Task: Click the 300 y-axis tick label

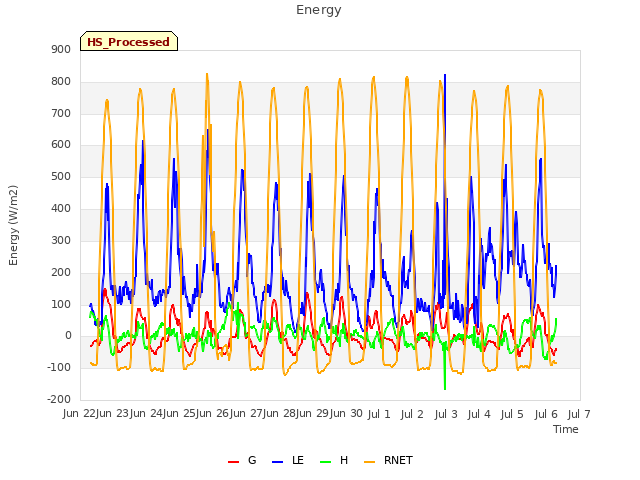Action: (61, 240)
